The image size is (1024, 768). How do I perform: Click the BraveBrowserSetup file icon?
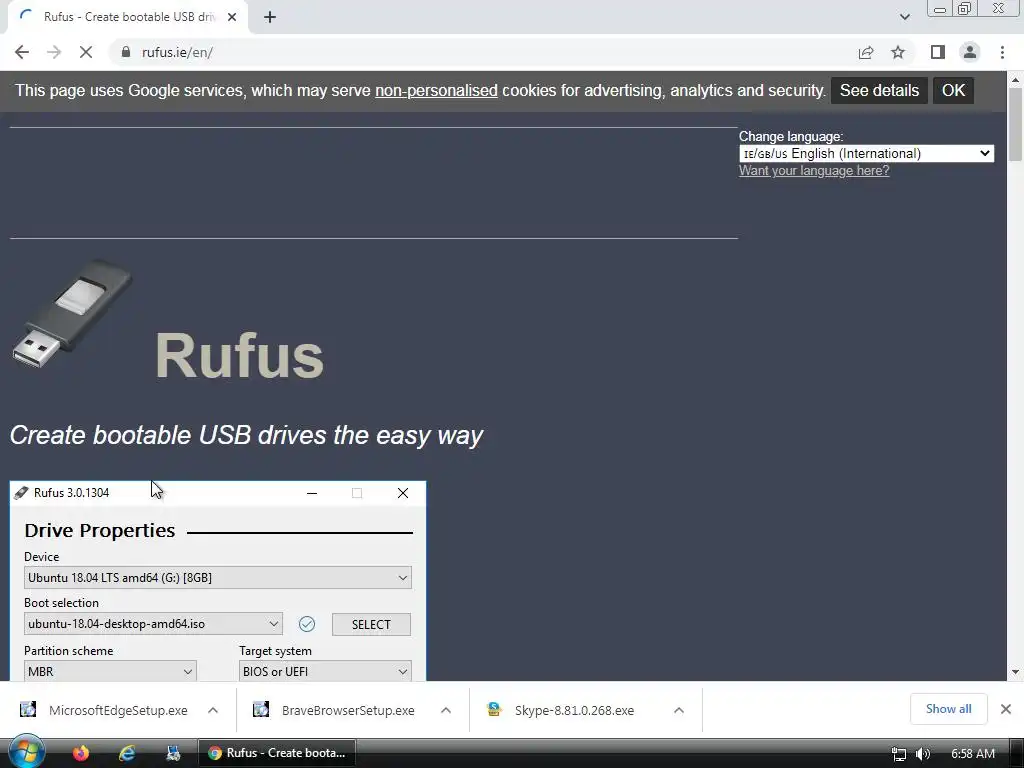click(x=261, y=709)
